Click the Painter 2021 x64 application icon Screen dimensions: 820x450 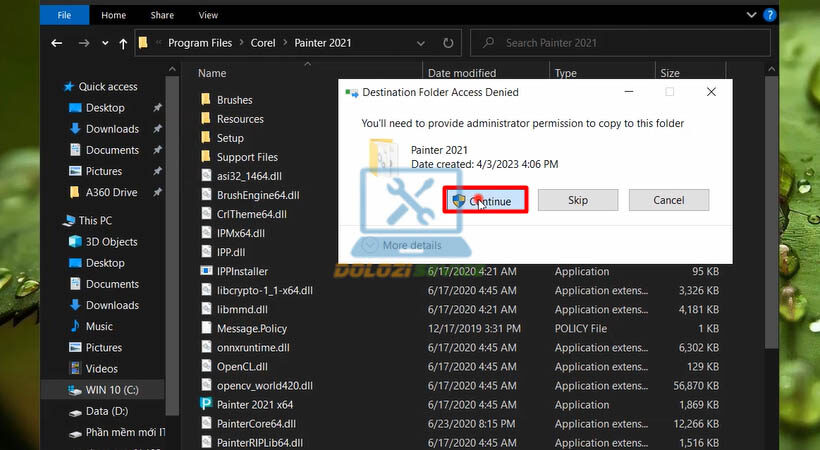pyautogui.click(x=205, y=405)
